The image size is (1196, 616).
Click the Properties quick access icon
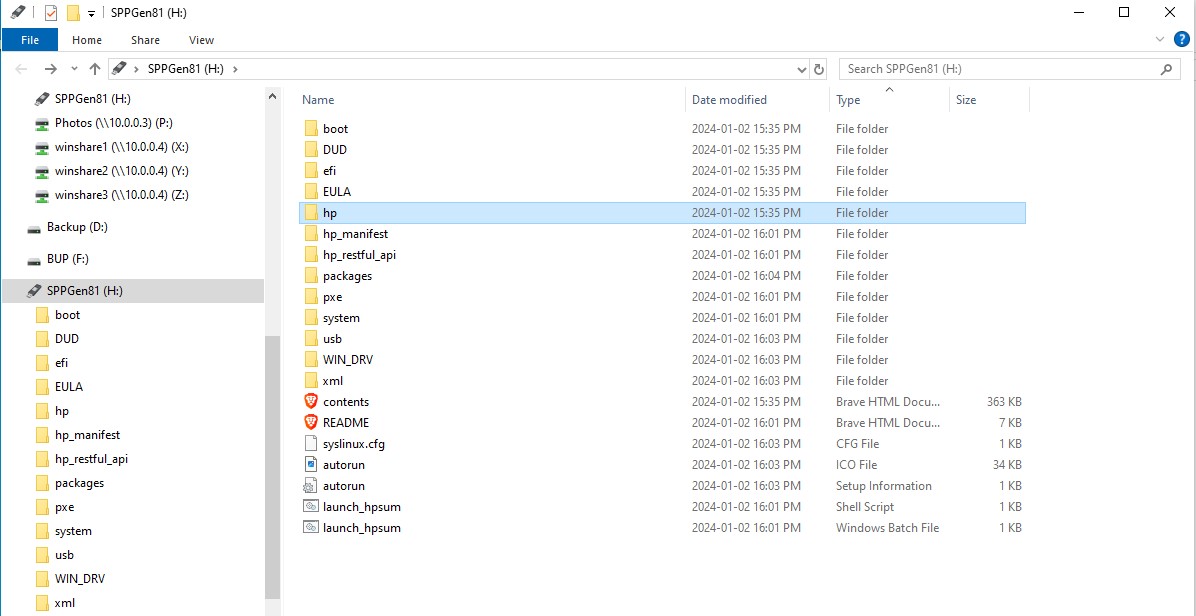pos(50,13)
